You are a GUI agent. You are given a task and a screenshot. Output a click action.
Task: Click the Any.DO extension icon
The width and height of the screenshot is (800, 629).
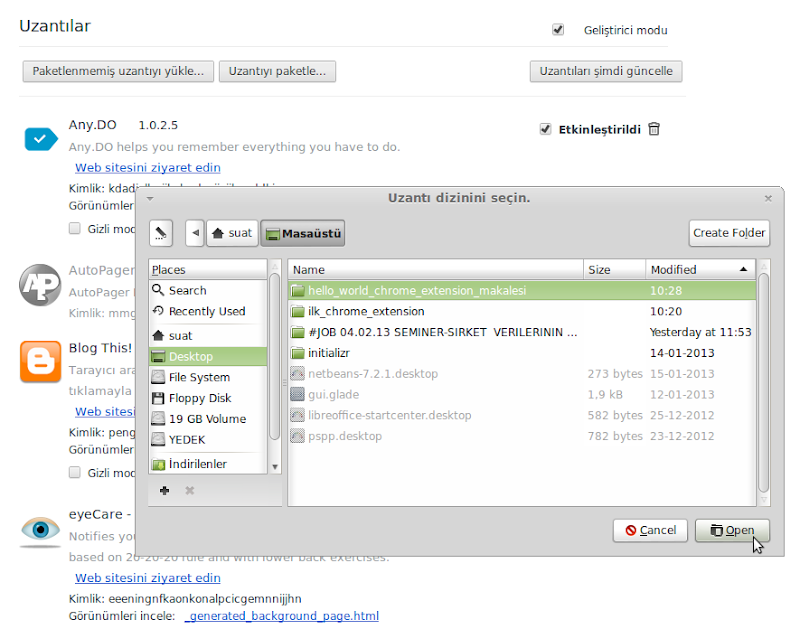[x=41, y=139]
